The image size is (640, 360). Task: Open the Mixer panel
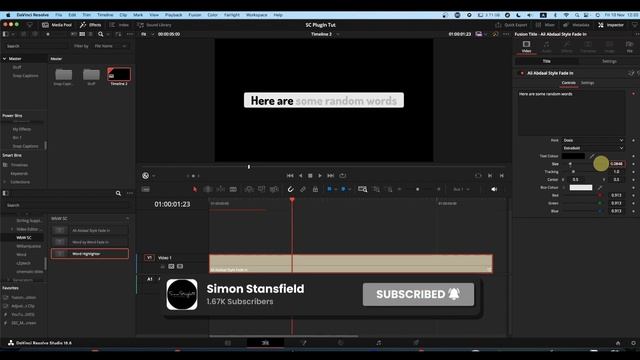click(545, 25)
